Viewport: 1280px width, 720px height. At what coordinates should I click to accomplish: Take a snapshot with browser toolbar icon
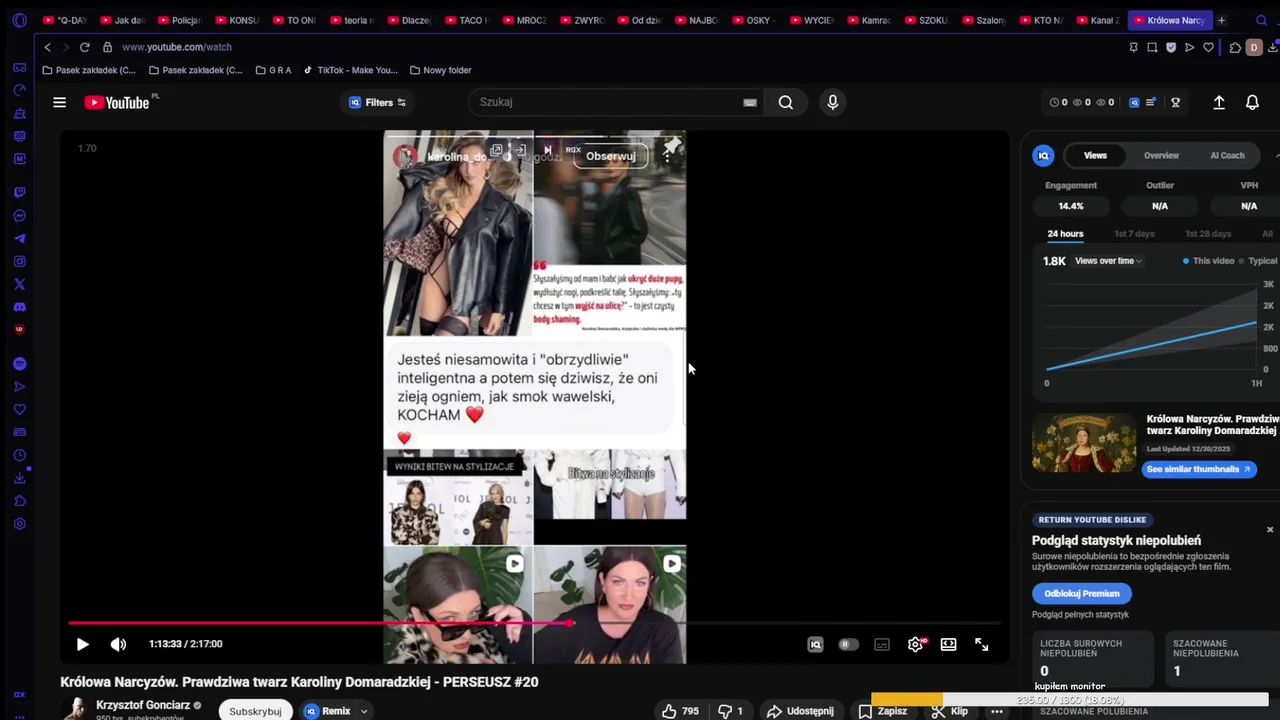1152,47
